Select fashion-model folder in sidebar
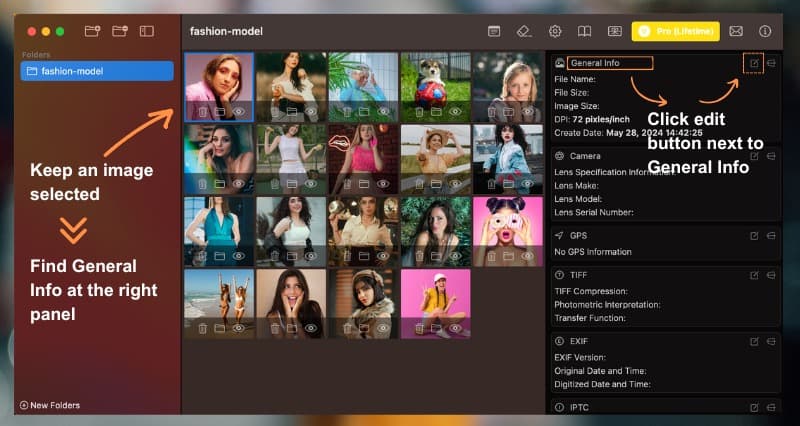This screenshot has height=426, width=800. coord(97,71)
